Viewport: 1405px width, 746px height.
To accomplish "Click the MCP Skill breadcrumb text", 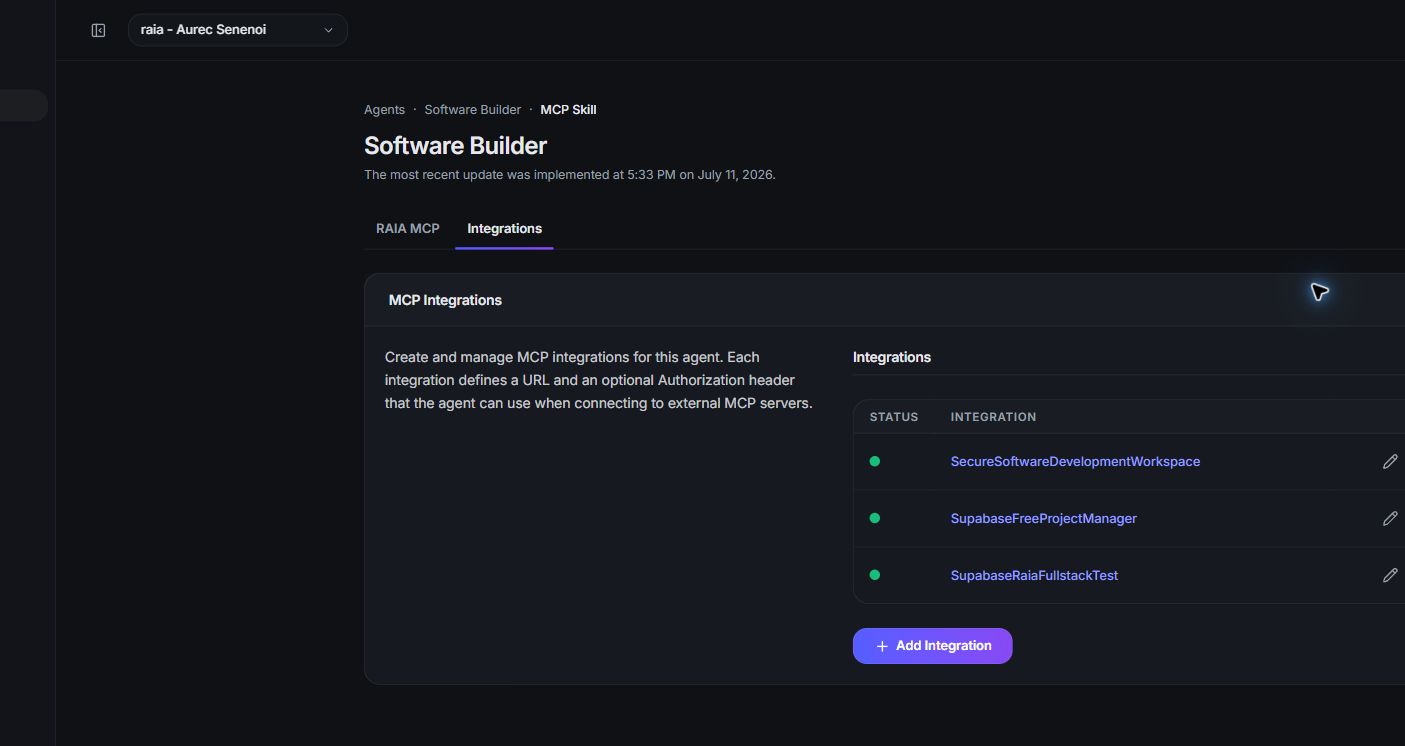I will coord(568,110).
